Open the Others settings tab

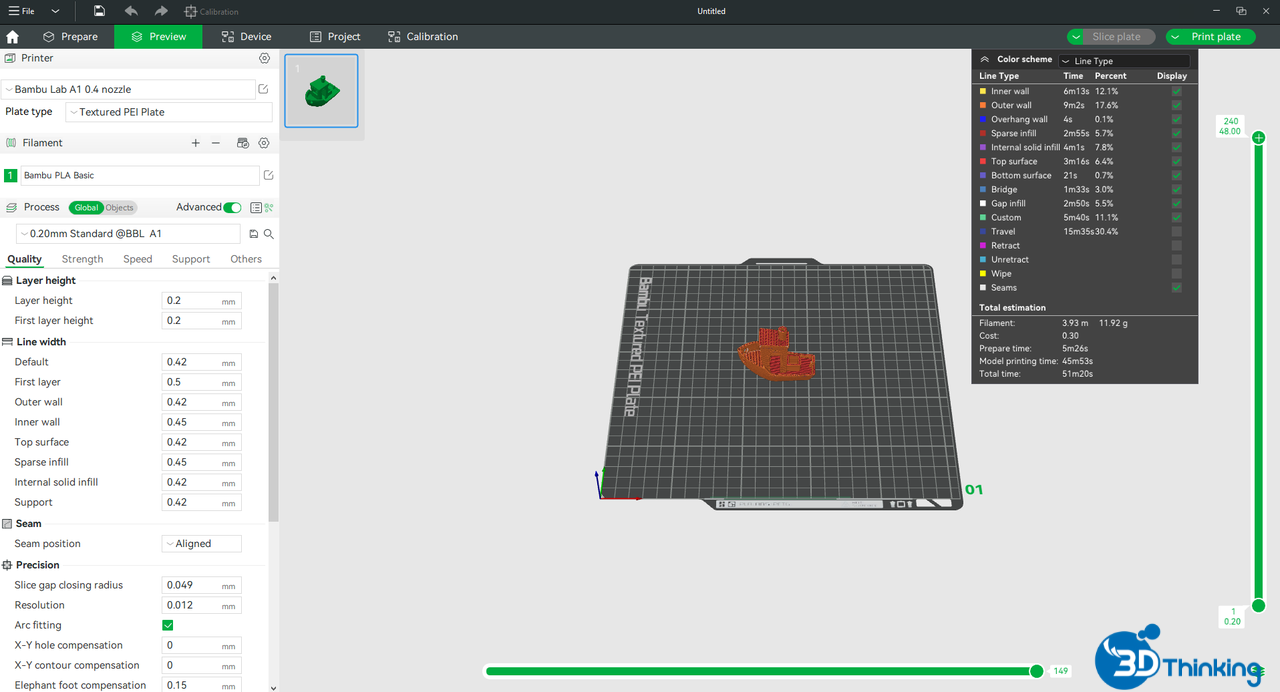coord(246,259)
